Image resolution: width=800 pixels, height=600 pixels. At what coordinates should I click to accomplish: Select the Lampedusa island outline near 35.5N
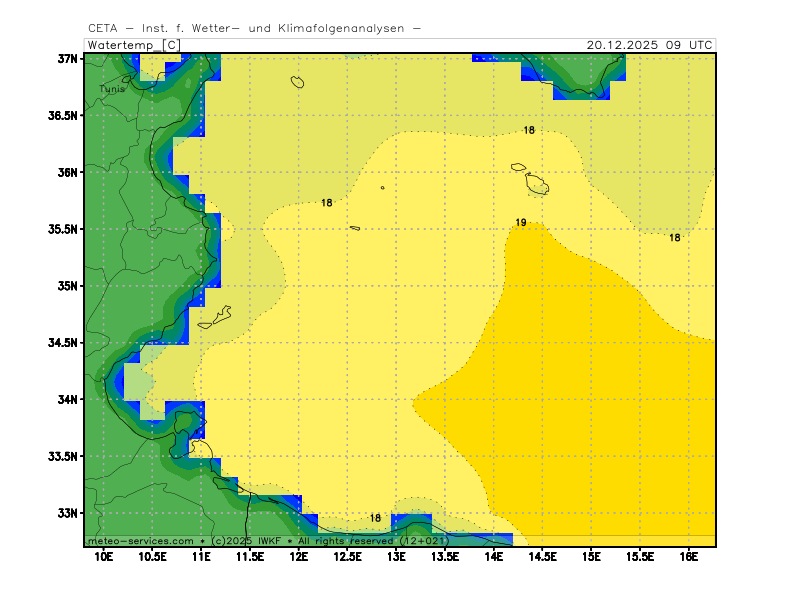tap(355, 228)
